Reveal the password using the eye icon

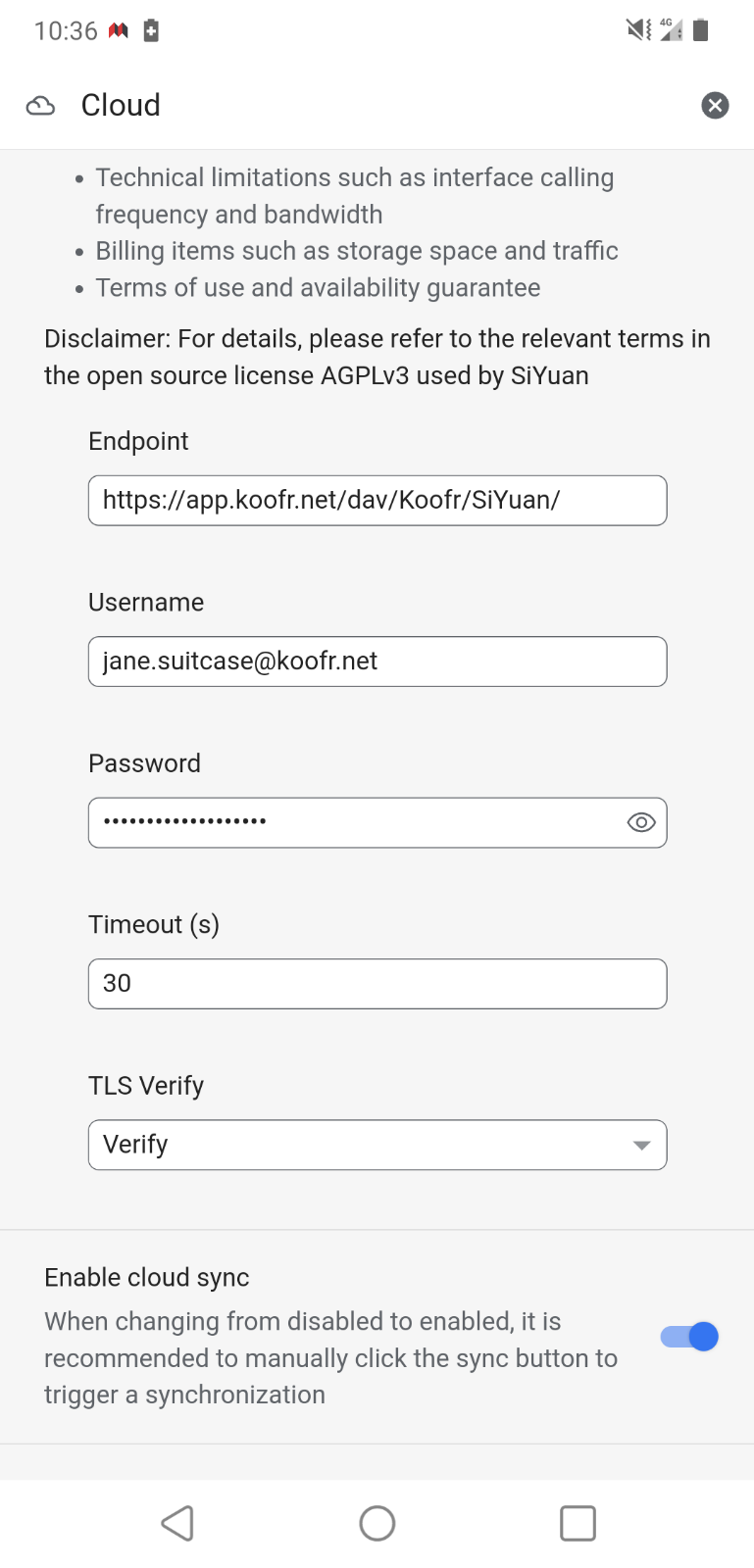640,822
